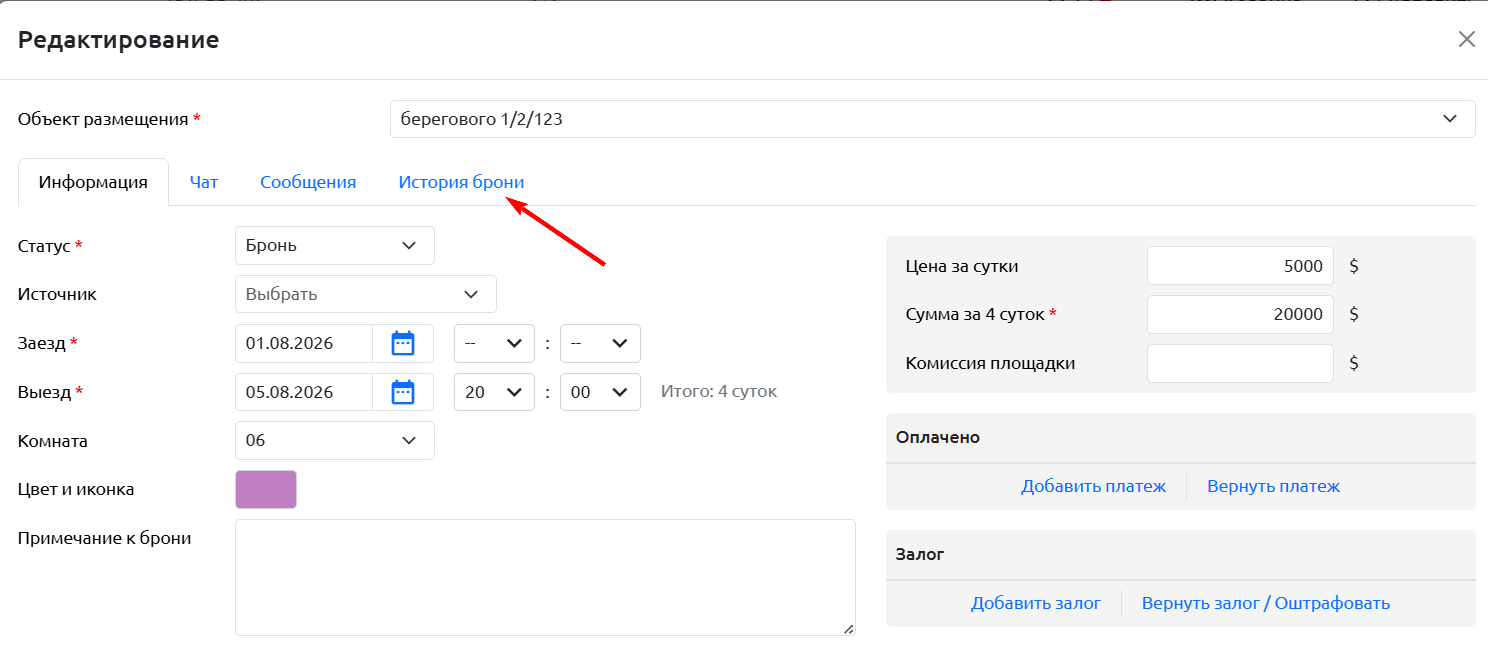Screen dimensions: 1488x645
Task: Click the Сумма за 4 суток field
Action: 1240,314
